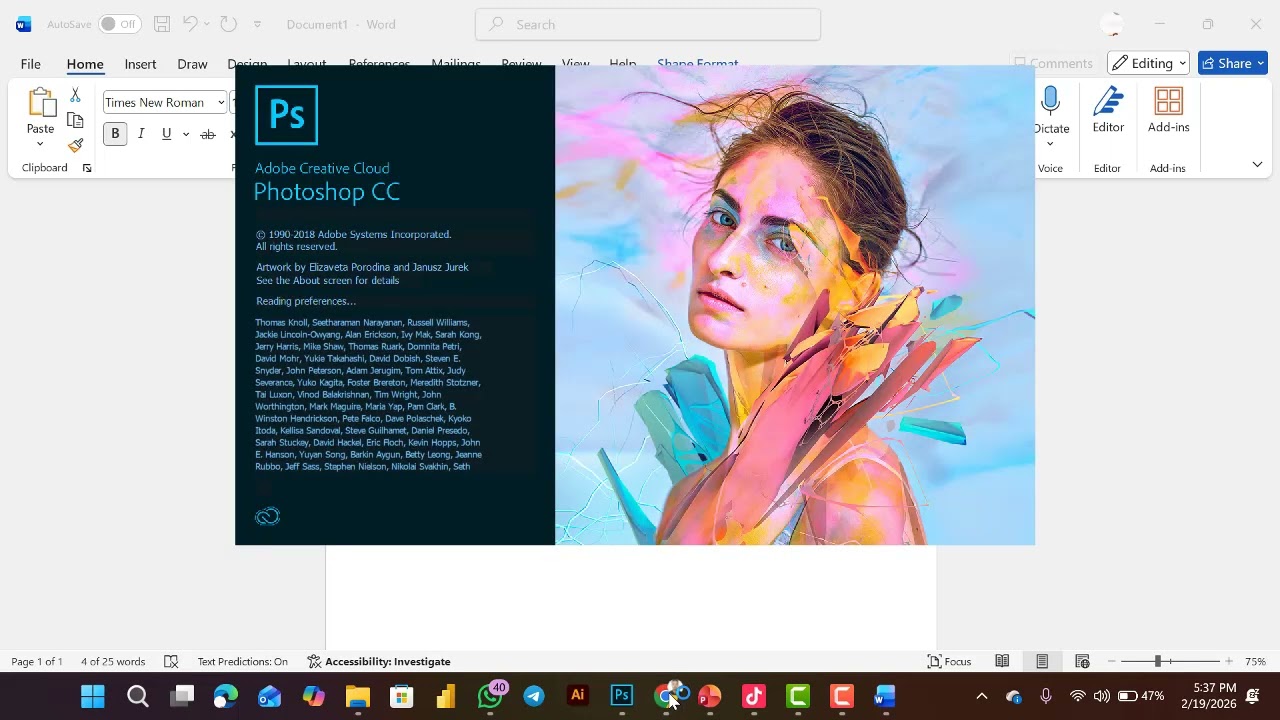1280x720 pixels.
Task: Toggle Italic formatting button
Action: pyautogui.click(x=141, y=134)
